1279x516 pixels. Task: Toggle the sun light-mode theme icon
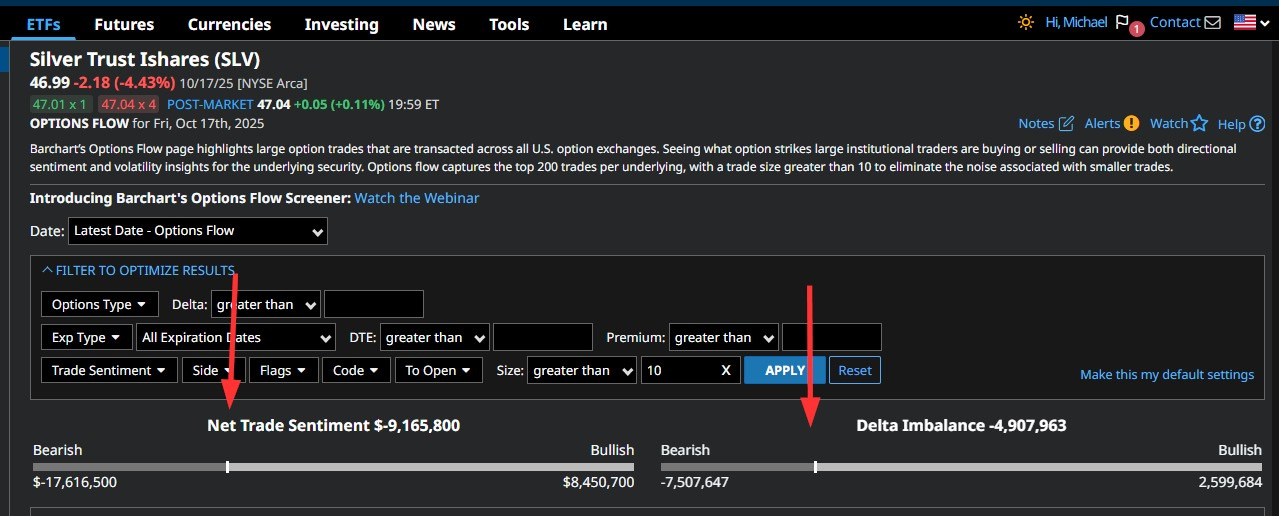pyautogui.click(x=1025, y=22)
